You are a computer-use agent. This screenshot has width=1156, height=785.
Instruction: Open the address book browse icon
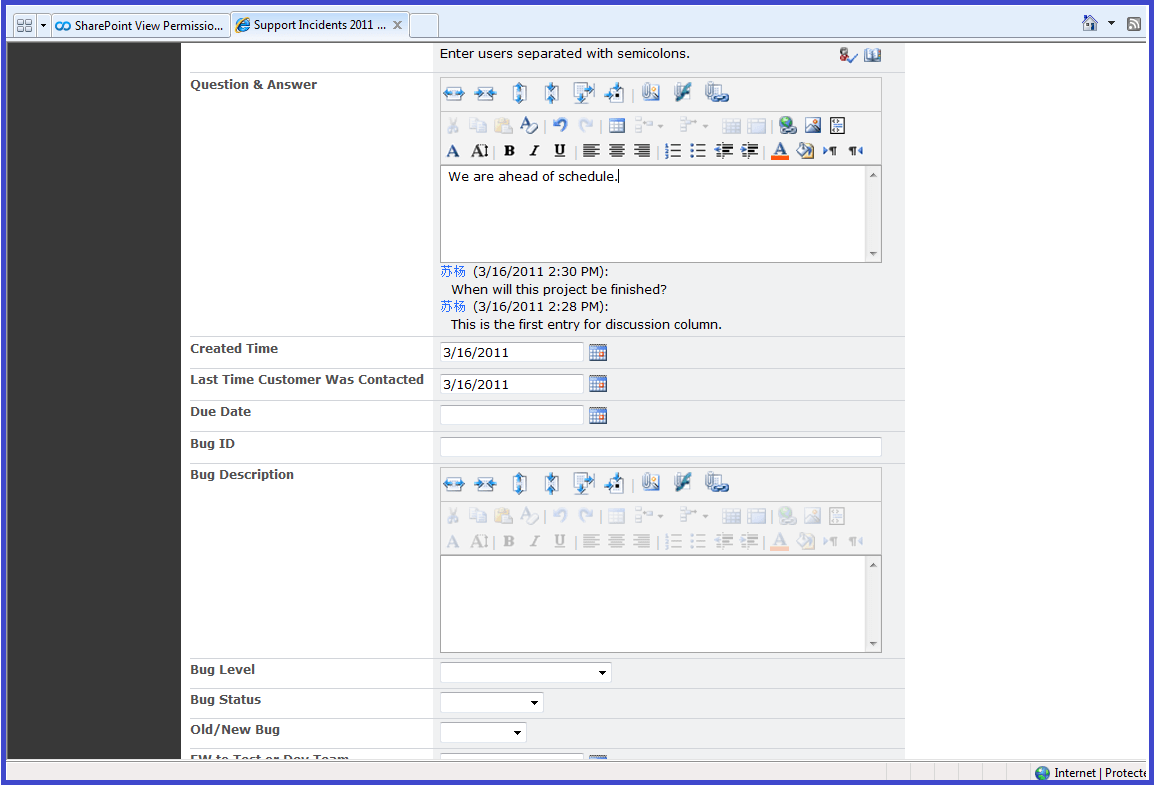[x=872, y=55]
